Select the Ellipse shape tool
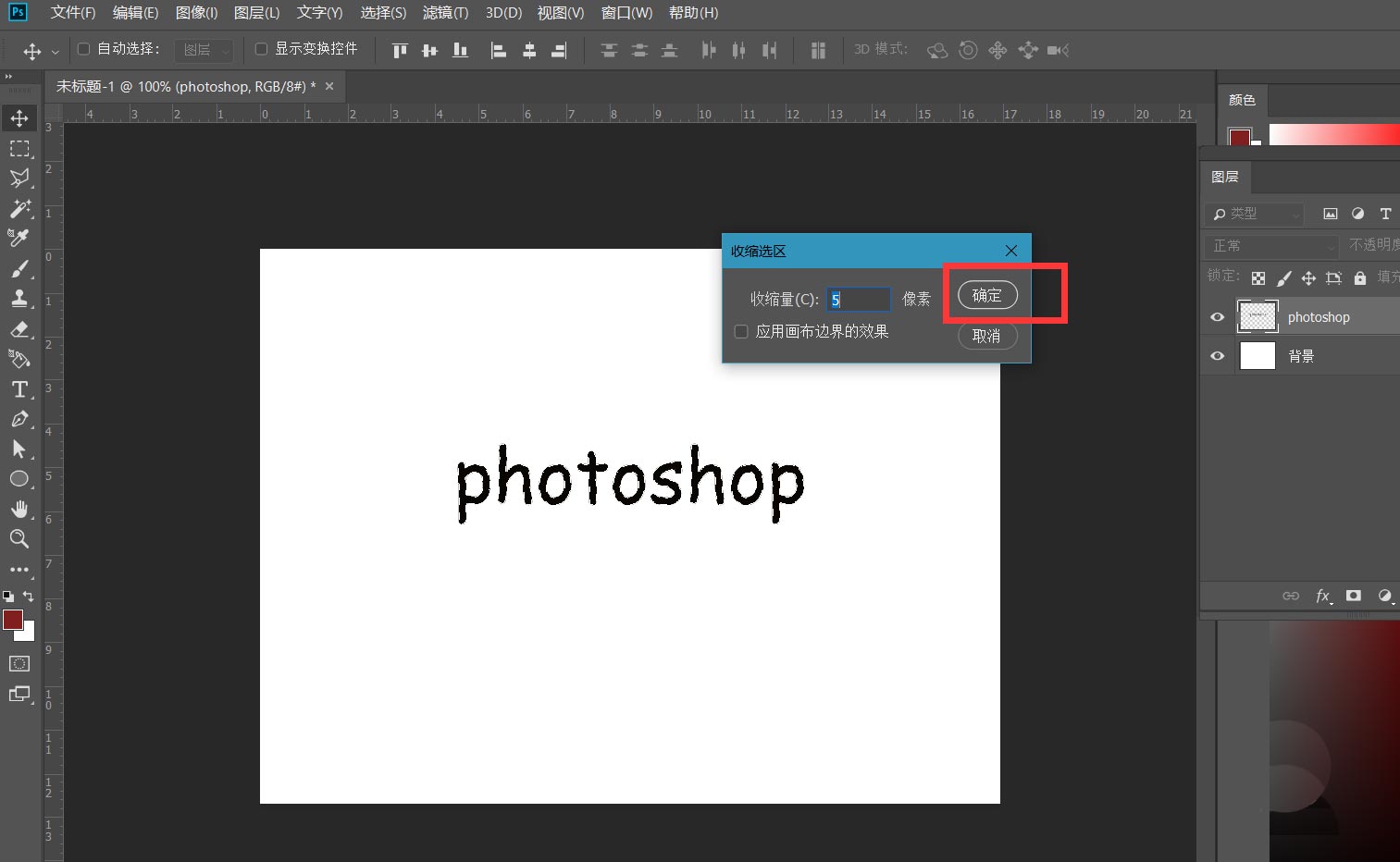Image resolution: width=1400 pixels, height=862 pixels. pyautogui.click(x=19, y=479)
